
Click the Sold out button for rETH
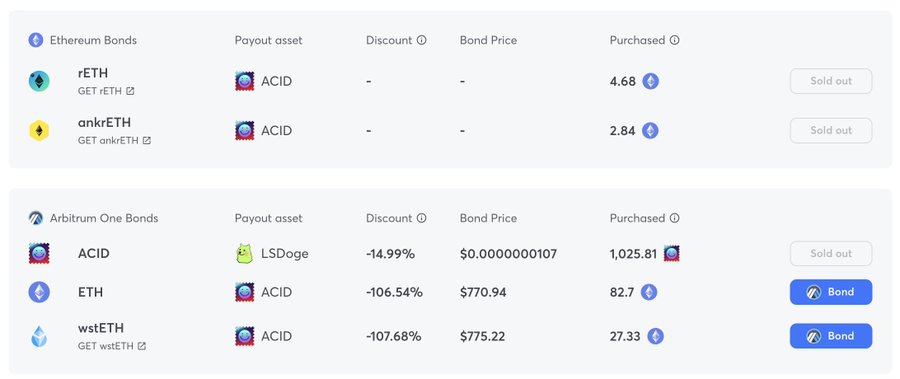(x=831, y=81)
